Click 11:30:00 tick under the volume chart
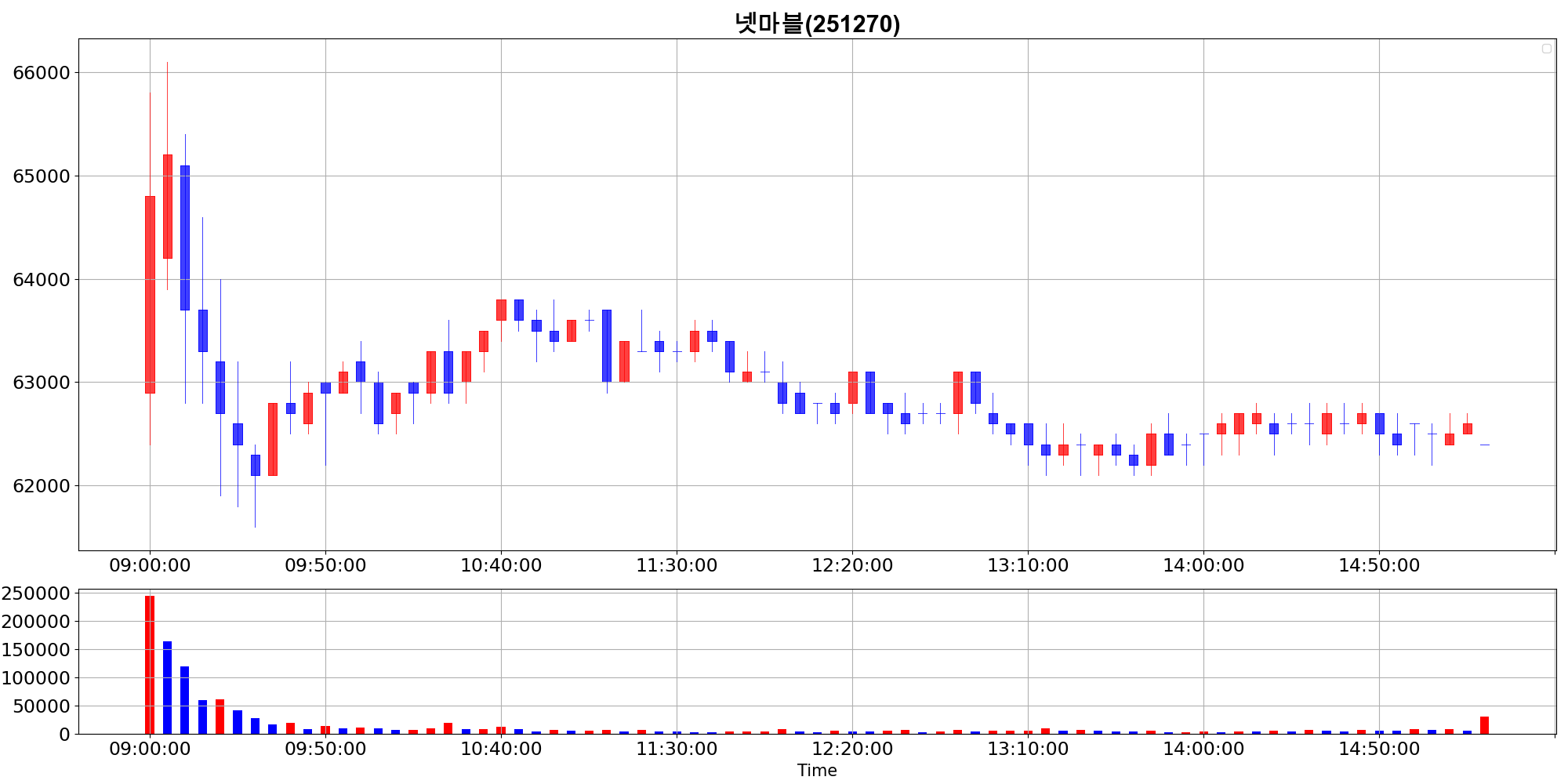 pyautogui.click(x=677, y=749)
